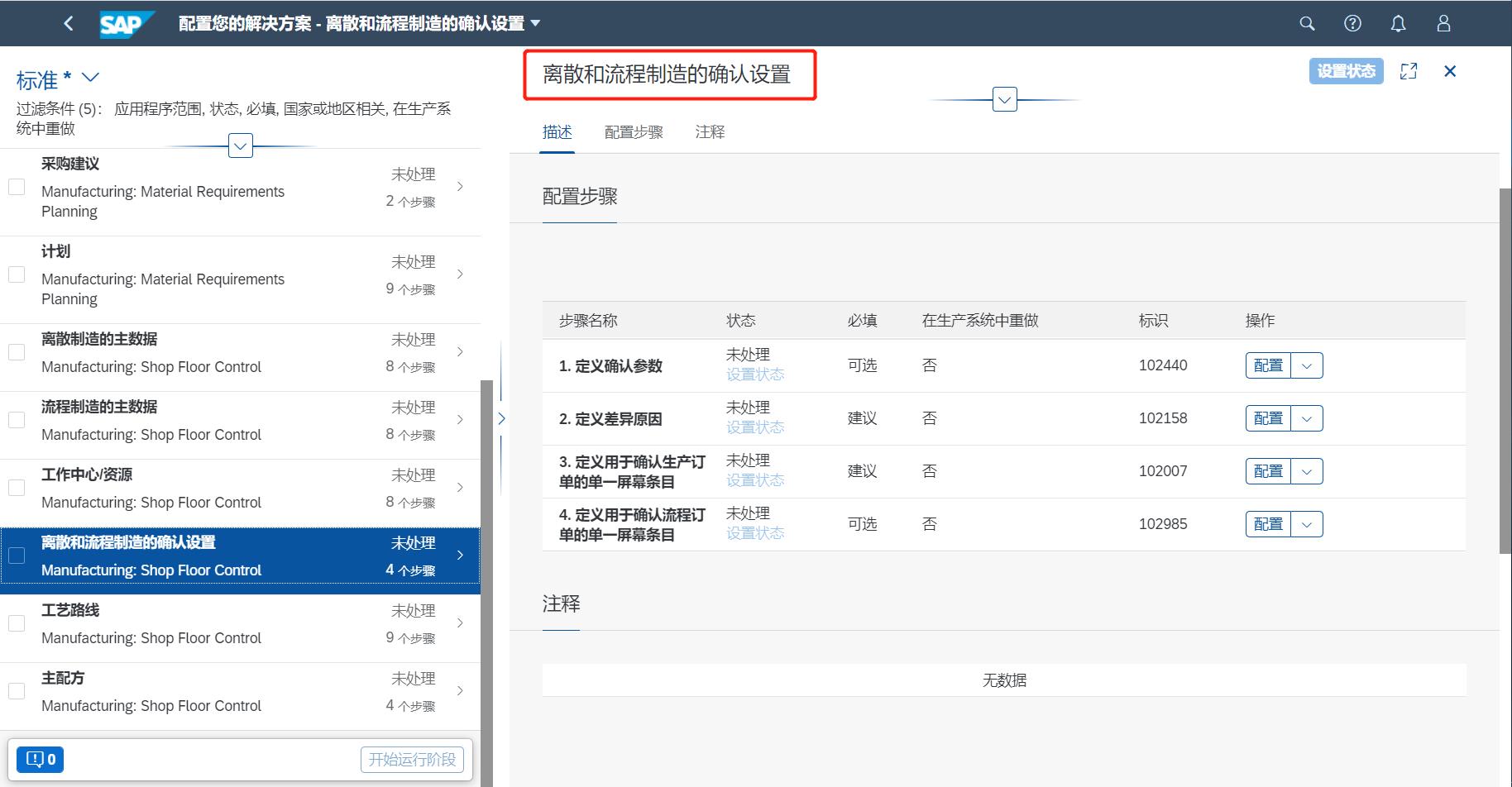Navigate back with the left arrow
This screenshot has width=1512, height=787.
tap(69, 23)
